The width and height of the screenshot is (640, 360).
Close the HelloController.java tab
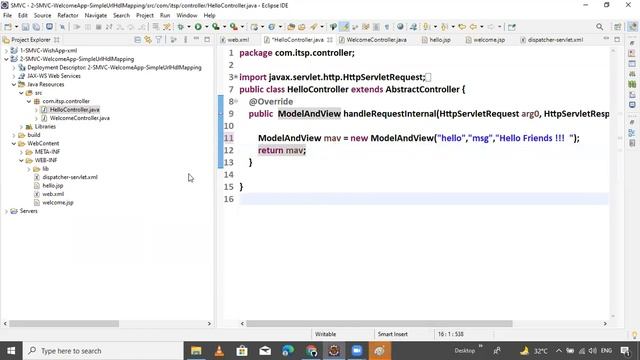pyautogui.click(x=330, y=40)
